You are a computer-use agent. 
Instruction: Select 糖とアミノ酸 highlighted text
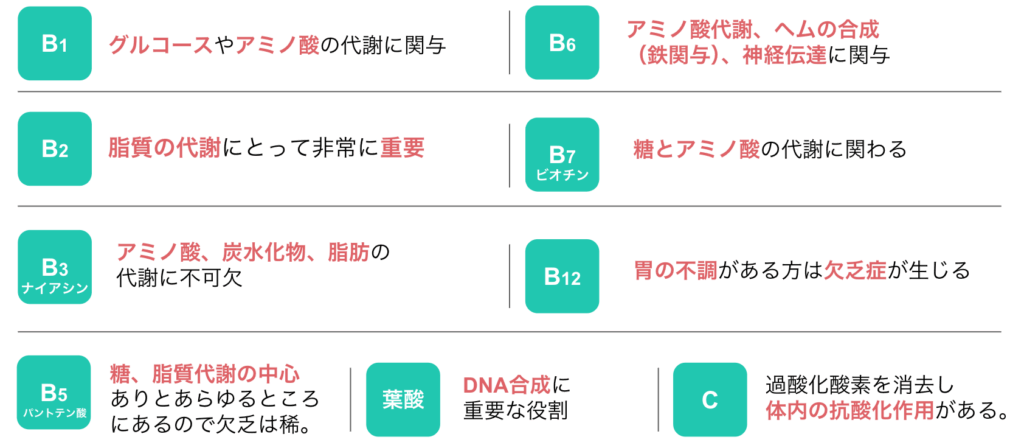click(x=697, y=150)
